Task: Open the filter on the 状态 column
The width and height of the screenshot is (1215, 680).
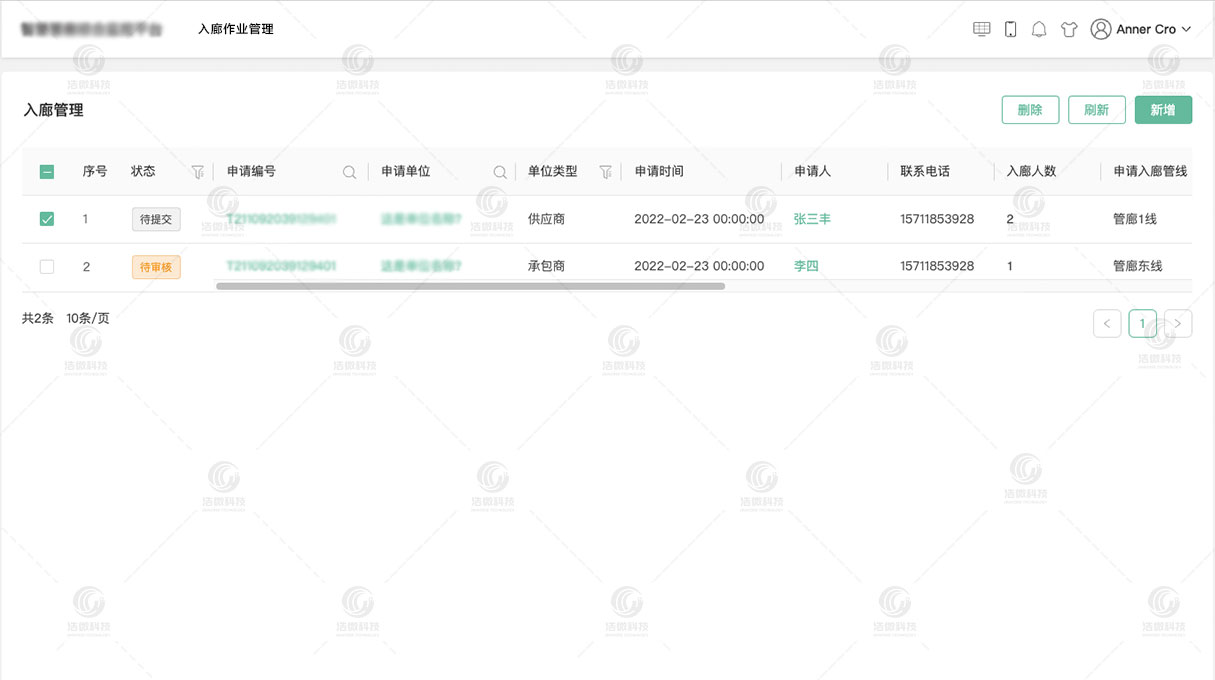Action: point(197,172)
